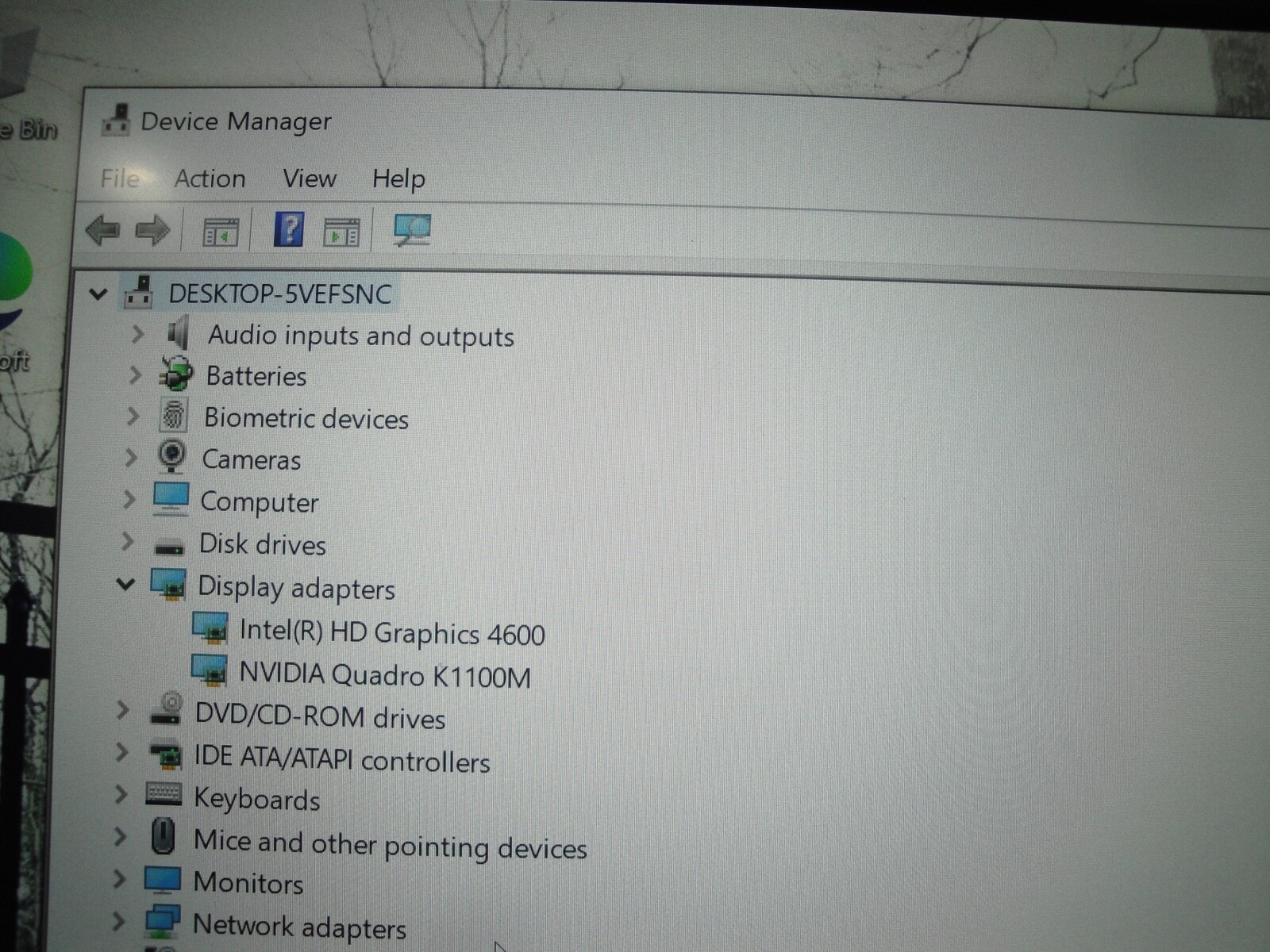Click the Biometric devices fingerprint icon
This screenshot has height=952, width=1270.
point(173,415)
